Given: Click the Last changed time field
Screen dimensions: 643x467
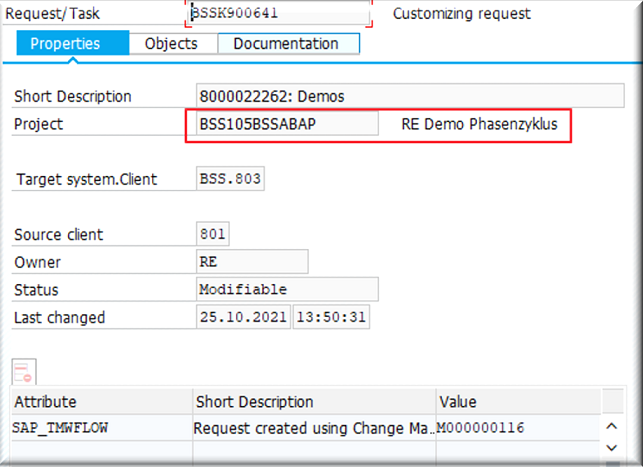Looking at the screenshot, I should [x=329, y=318].
